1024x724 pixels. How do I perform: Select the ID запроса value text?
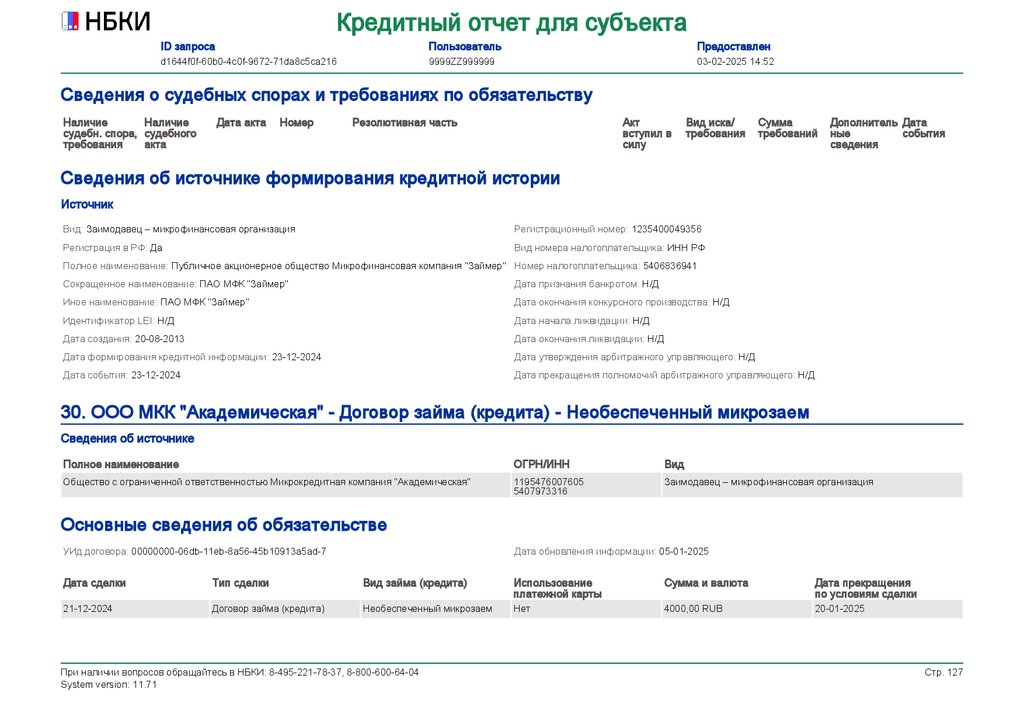click(x=249, y=61)
